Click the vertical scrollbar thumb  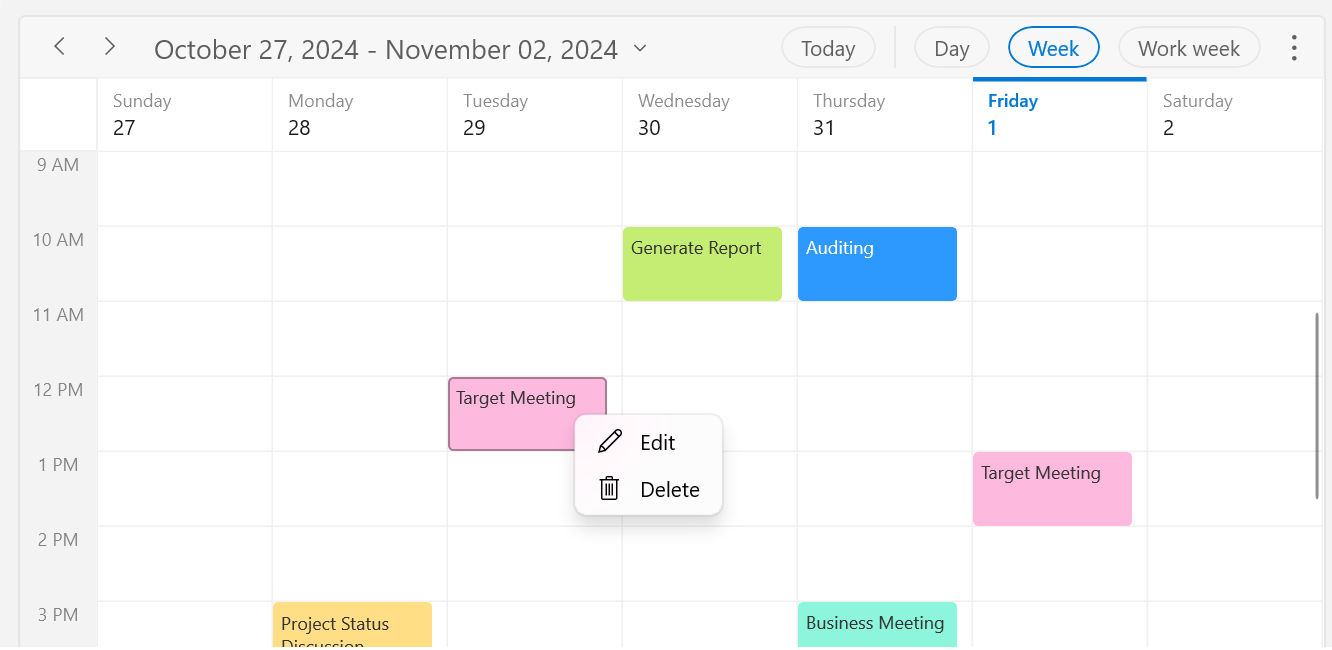coord(1317,405)
